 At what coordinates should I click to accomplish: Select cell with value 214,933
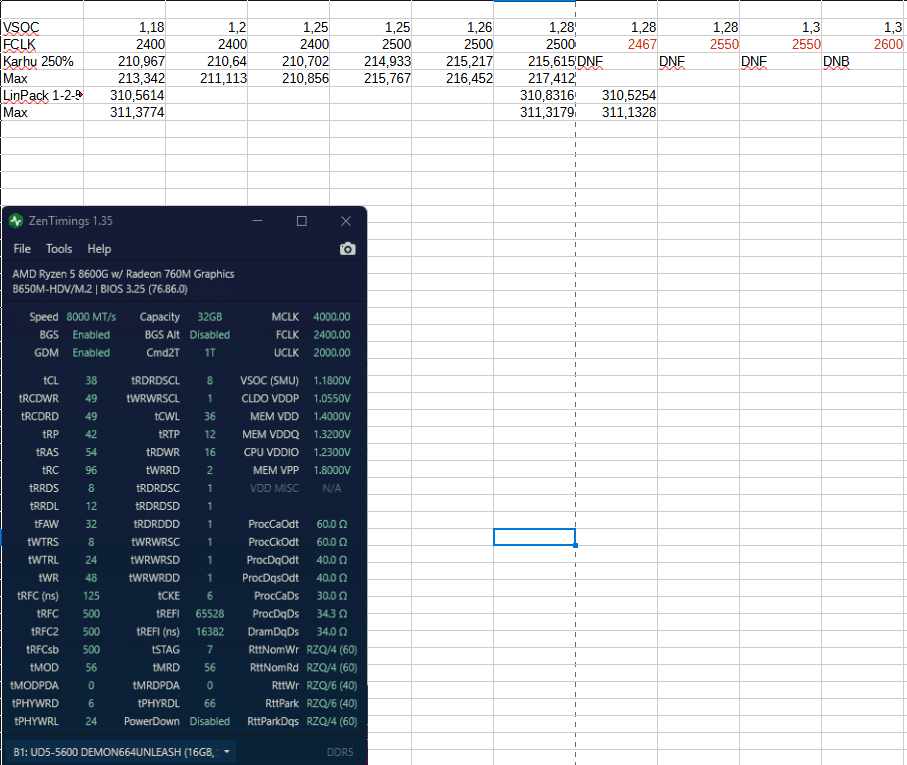click(371, 61)
